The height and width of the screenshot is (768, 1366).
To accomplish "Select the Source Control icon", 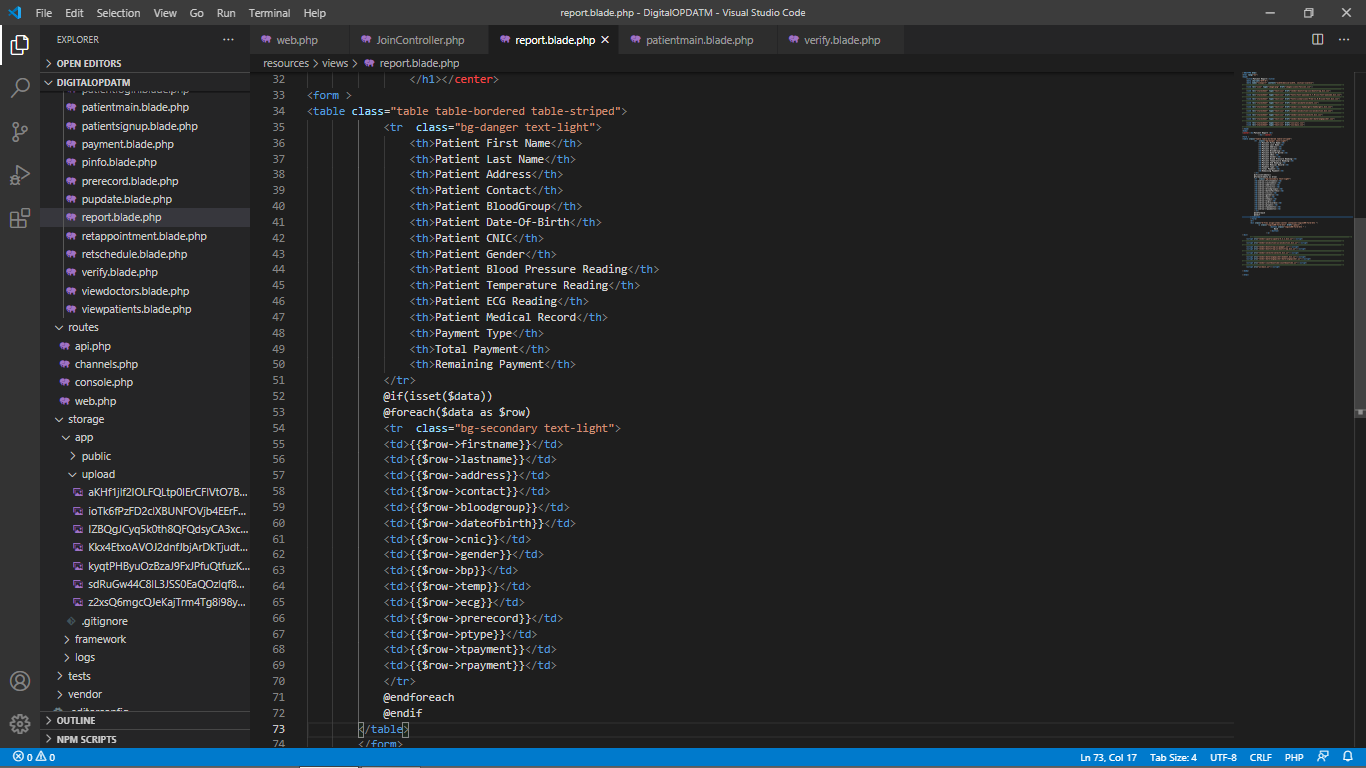I will 20,131.
